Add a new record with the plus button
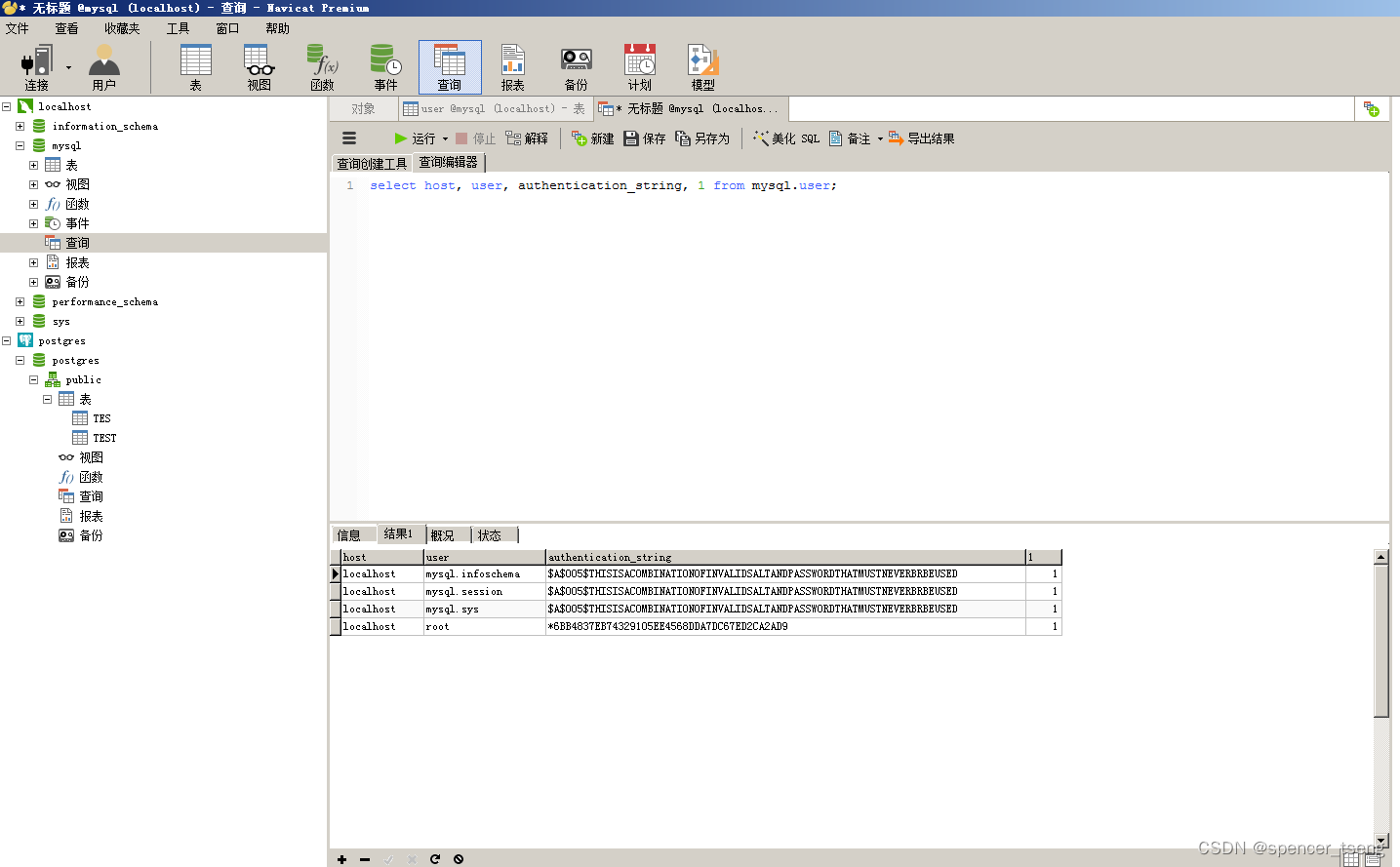This screenshot has height=867, width=1400. point(341,859)
